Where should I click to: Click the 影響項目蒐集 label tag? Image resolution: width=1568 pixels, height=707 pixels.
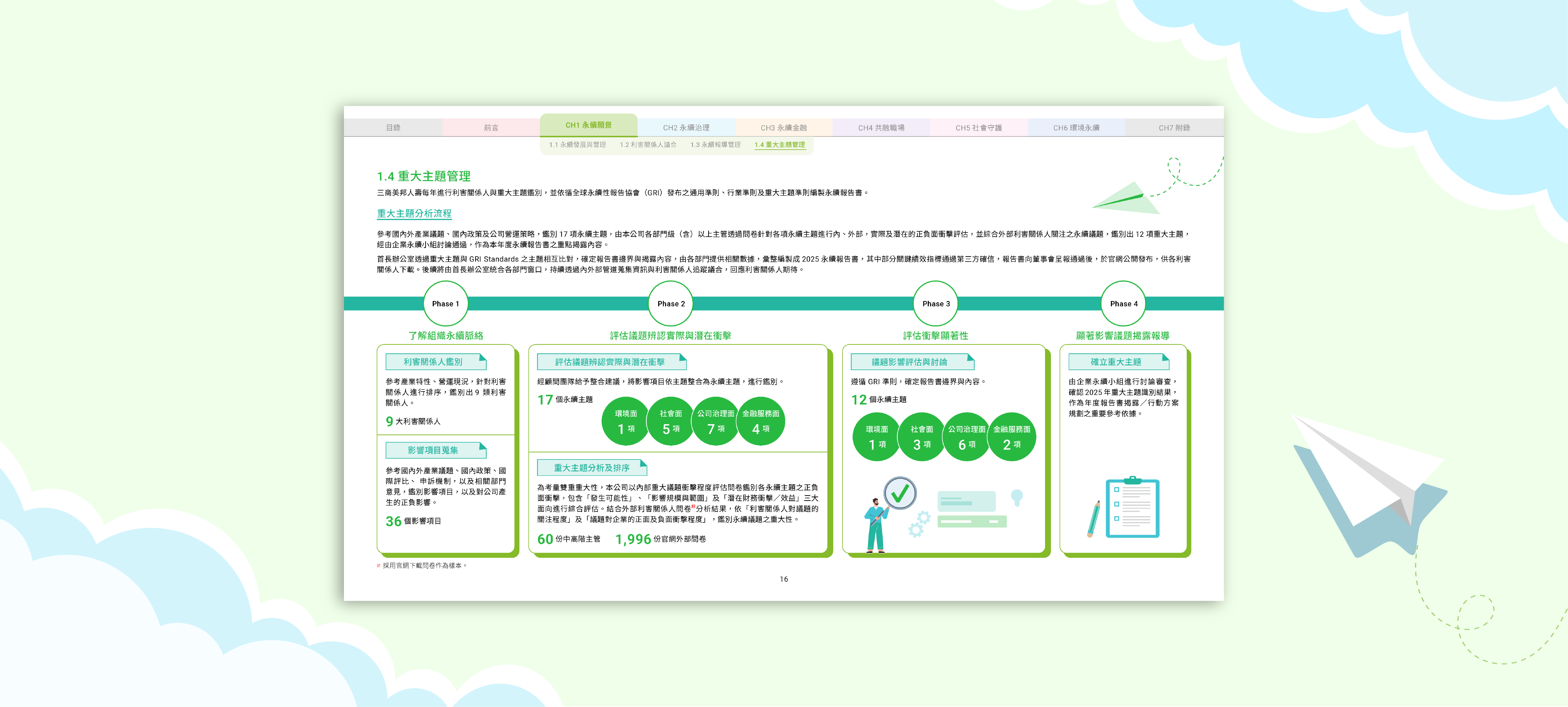tap(436, 450)
